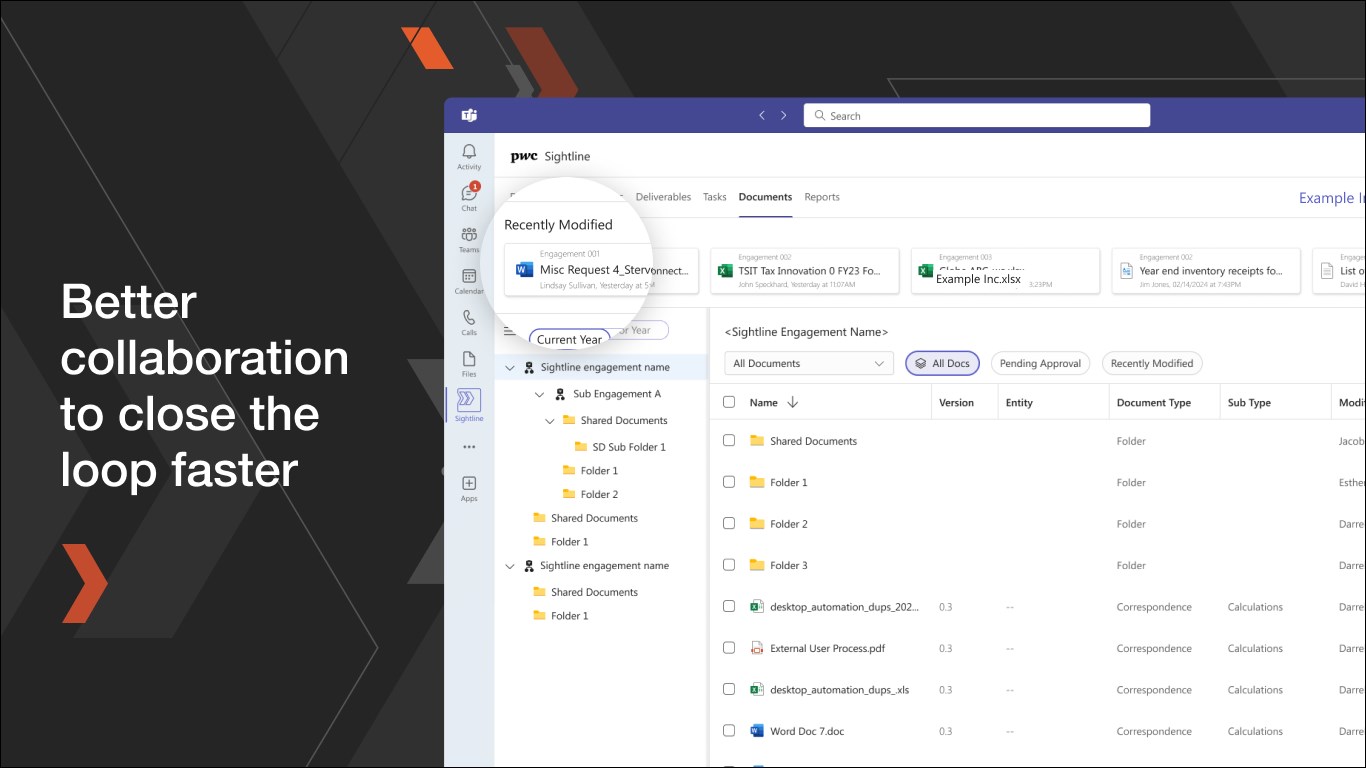Viewport: 1366px width, 768px height.
Task: Open the more apps ellipsis in the sidebar
Action: [x=469, y=447]
